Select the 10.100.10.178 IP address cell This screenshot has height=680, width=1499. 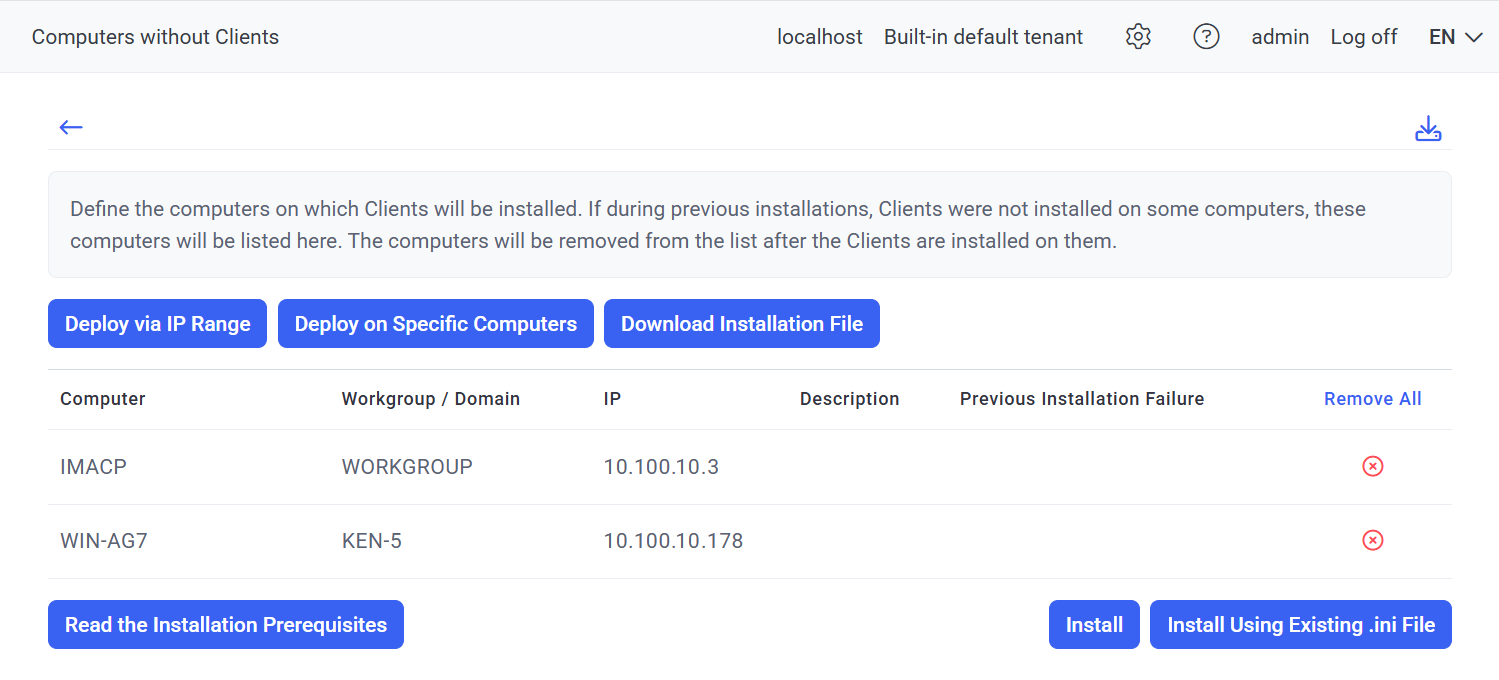coord(673,541)
